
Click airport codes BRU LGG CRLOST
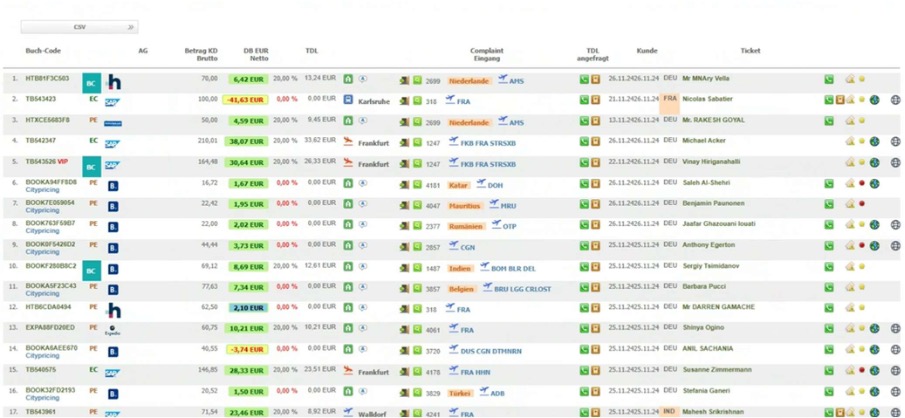pos(522,289)
